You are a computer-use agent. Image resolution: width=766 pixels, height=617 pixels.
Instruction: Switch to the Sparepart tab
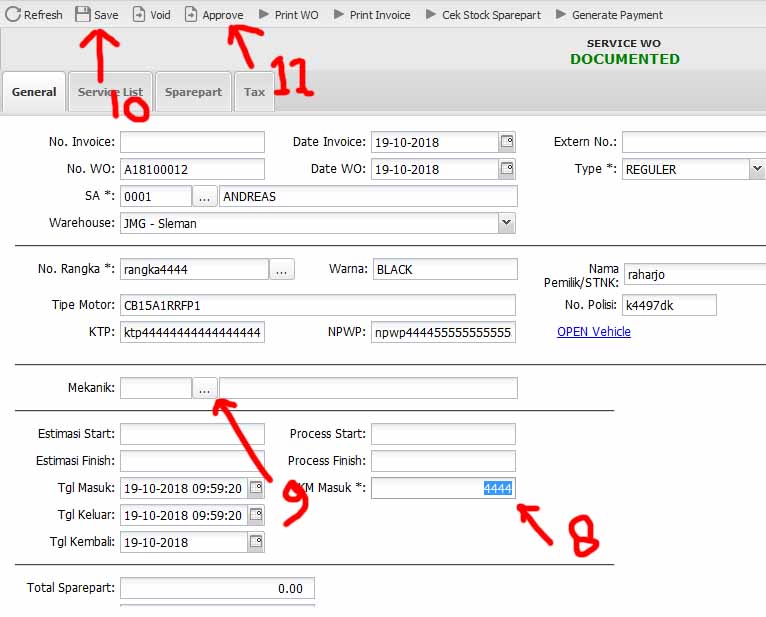tap(193, 92)
